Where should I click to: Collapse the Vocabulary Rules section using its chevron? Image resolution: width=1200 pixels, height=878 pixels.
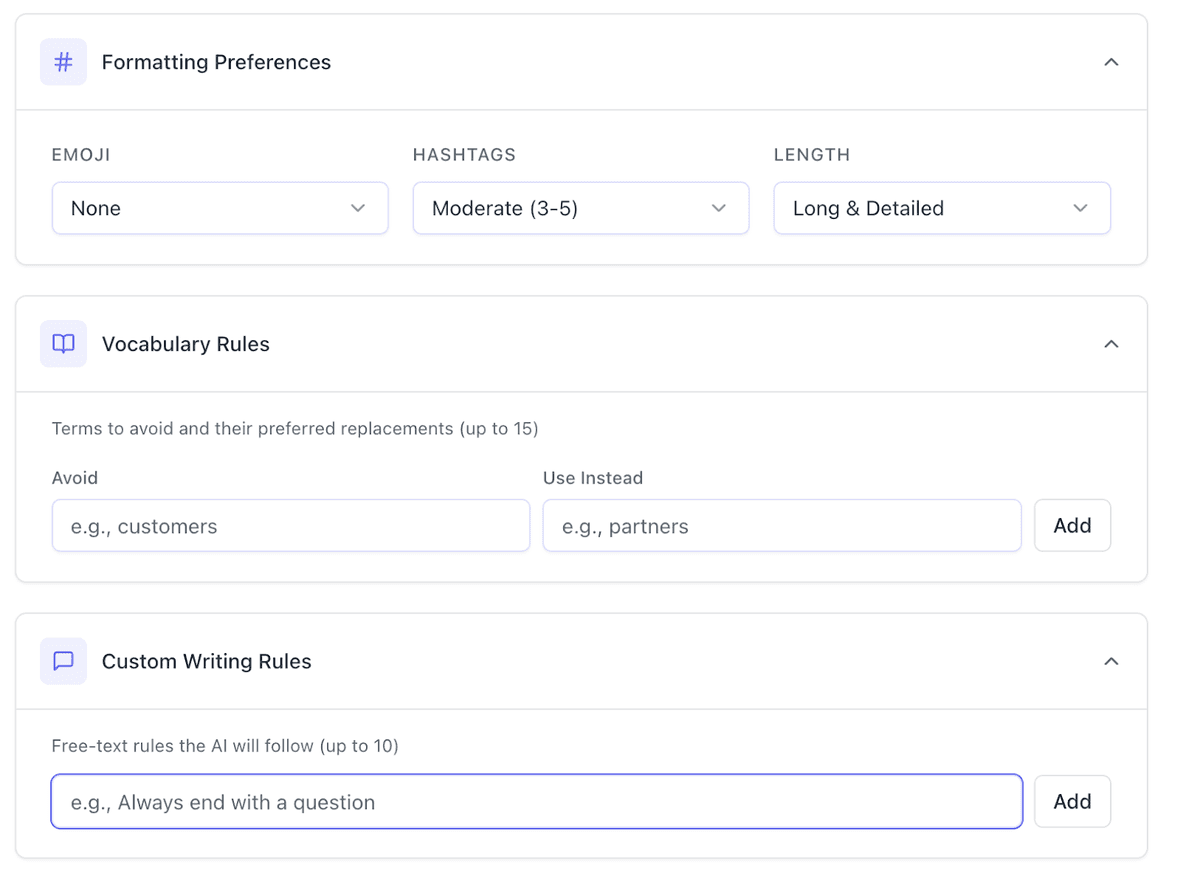[x=1110, y=344]
